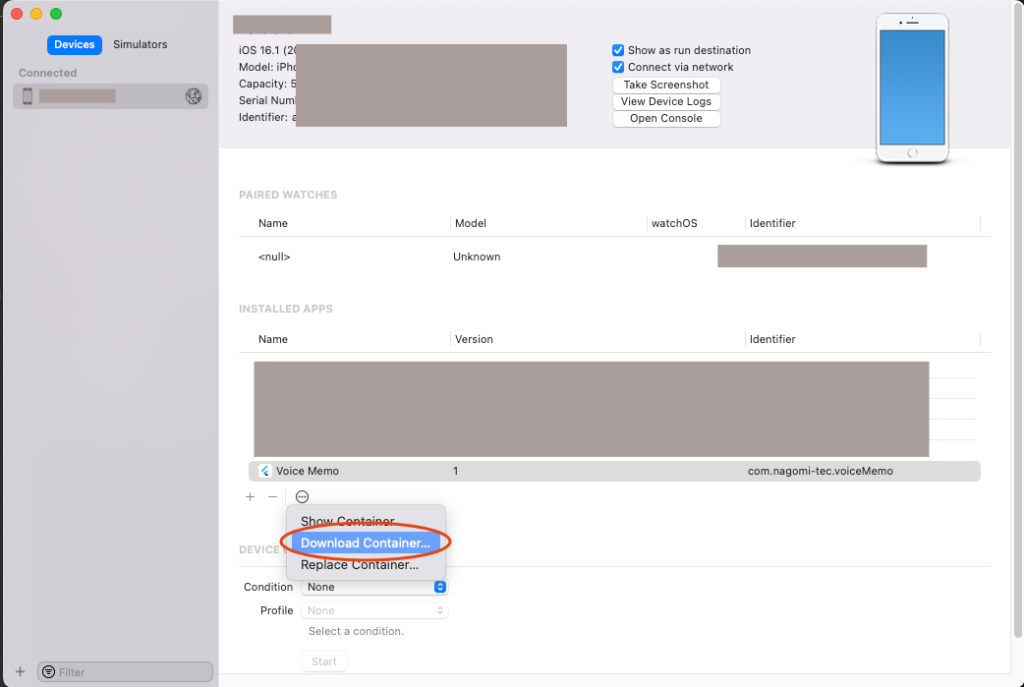Disable Connect via network checkbox

coord(618,67)
